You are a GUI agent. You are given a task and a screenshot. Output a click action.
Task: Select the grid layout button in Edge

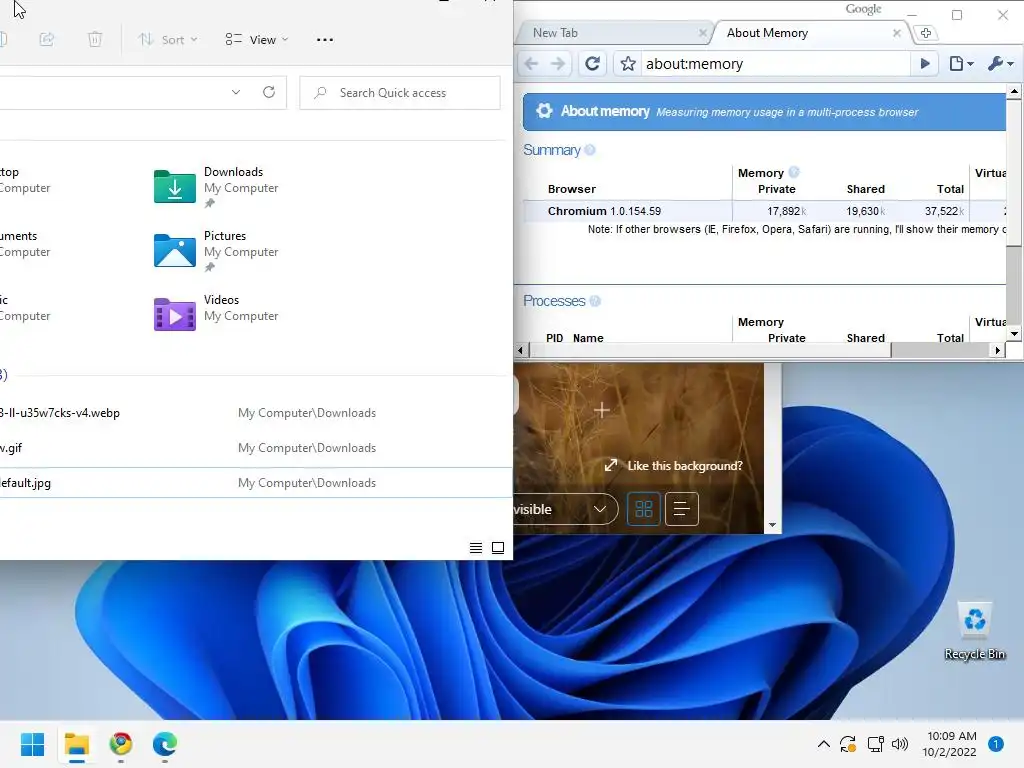click(x=643, y=509)
